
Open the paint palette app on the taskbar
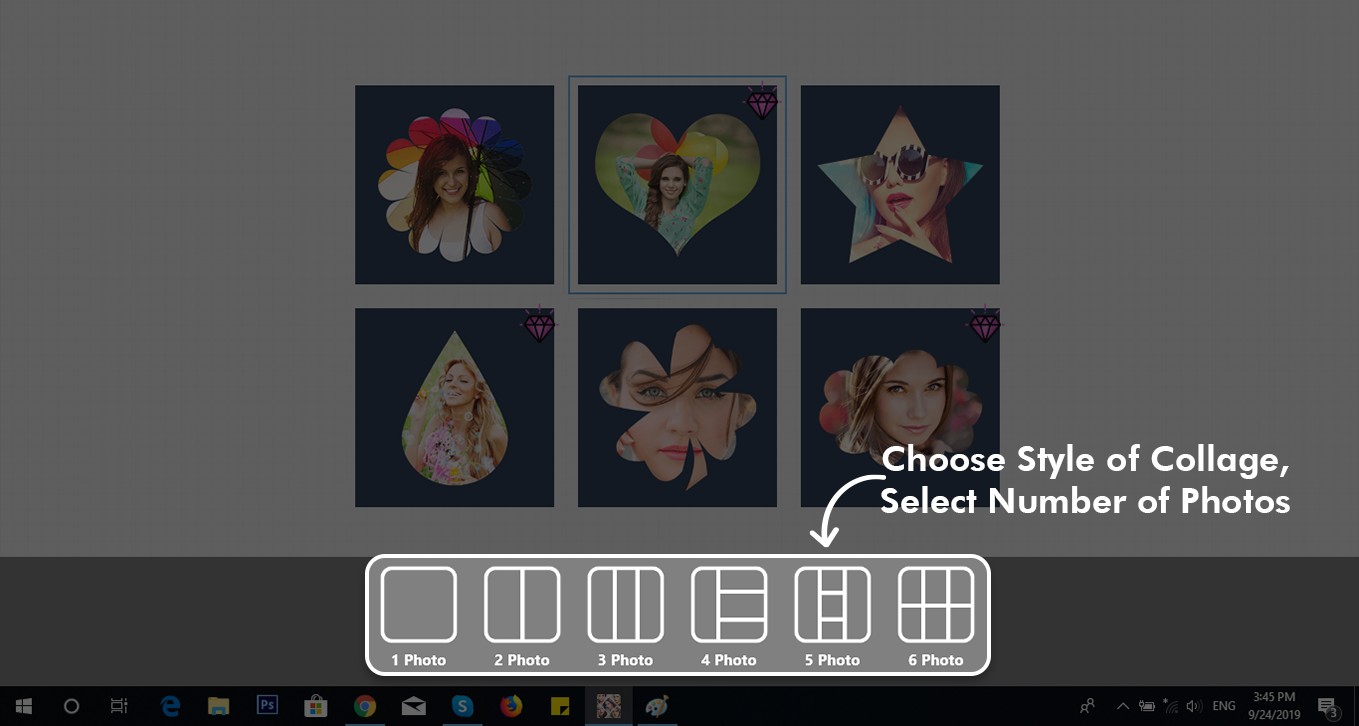657,706
